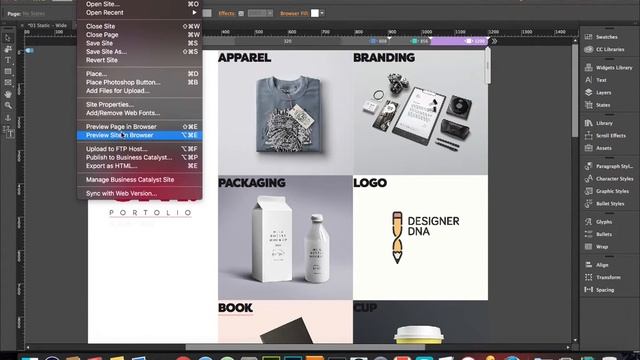Screen dimensions: 640x360
Task: Choose Upload to FTP Host...
Action: pos(140,149)
